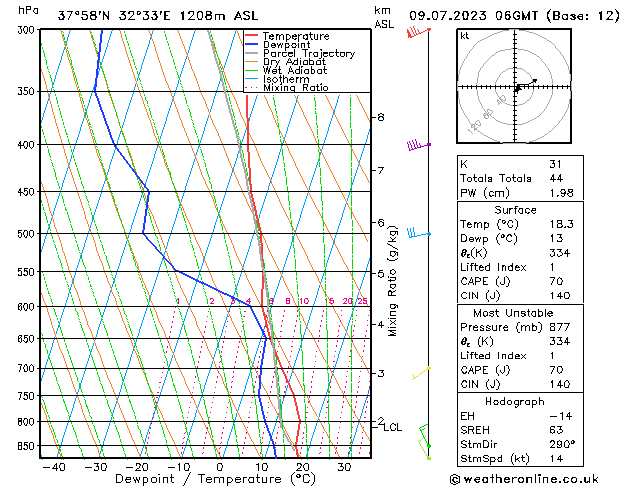Screen dimensions: 629x486
Task: Click the '-40' temperature axis tick
Action: tap(53, 467)
